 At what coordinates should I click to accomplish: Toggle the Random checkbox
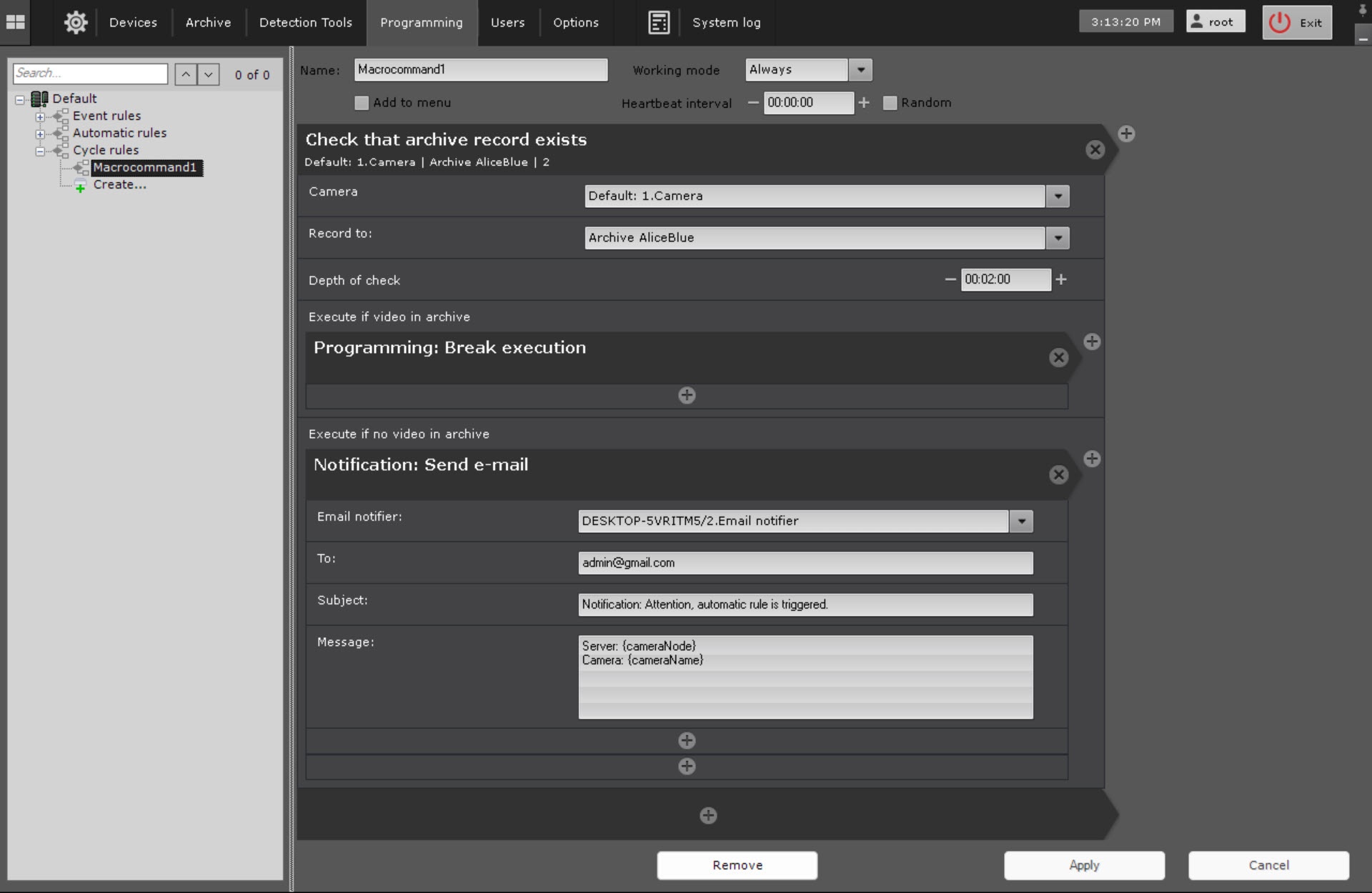click(x=890, y=103)
